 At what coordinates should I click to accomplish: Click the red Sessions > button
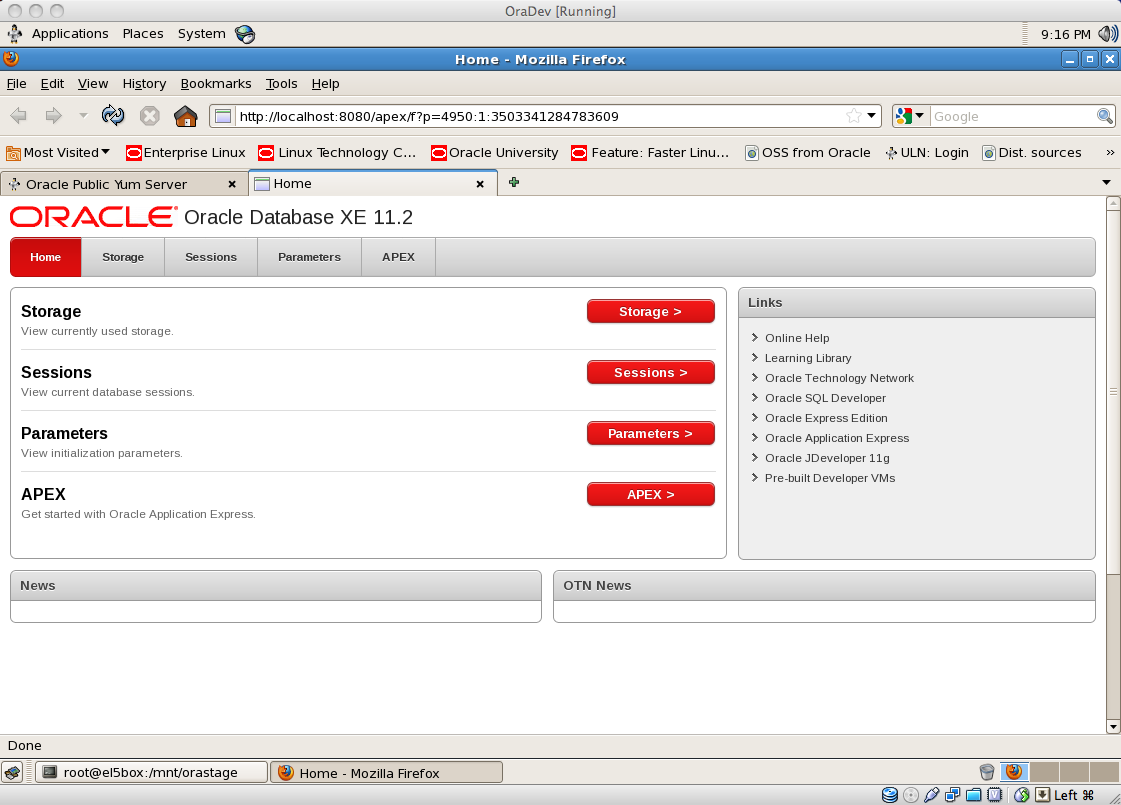click(x=651, y=372)
